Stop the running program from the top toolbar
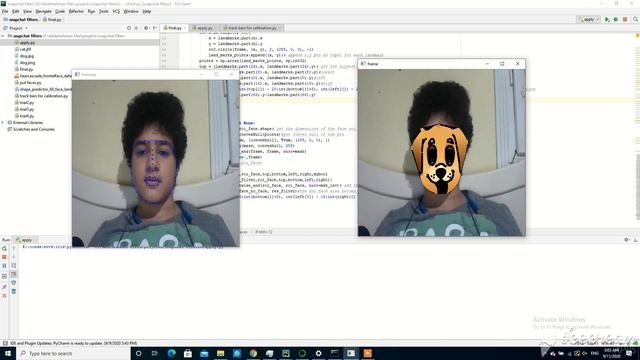640x360 pixels. pyautogui.click(x=625, y=20)
